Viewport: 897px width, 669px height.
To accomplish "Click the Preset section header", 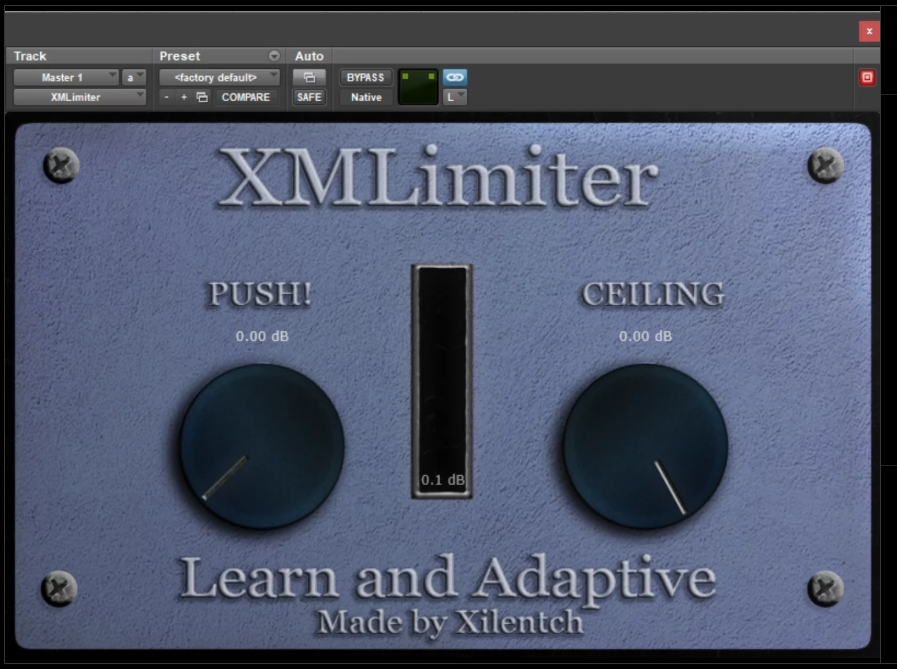I will (180, 56).
